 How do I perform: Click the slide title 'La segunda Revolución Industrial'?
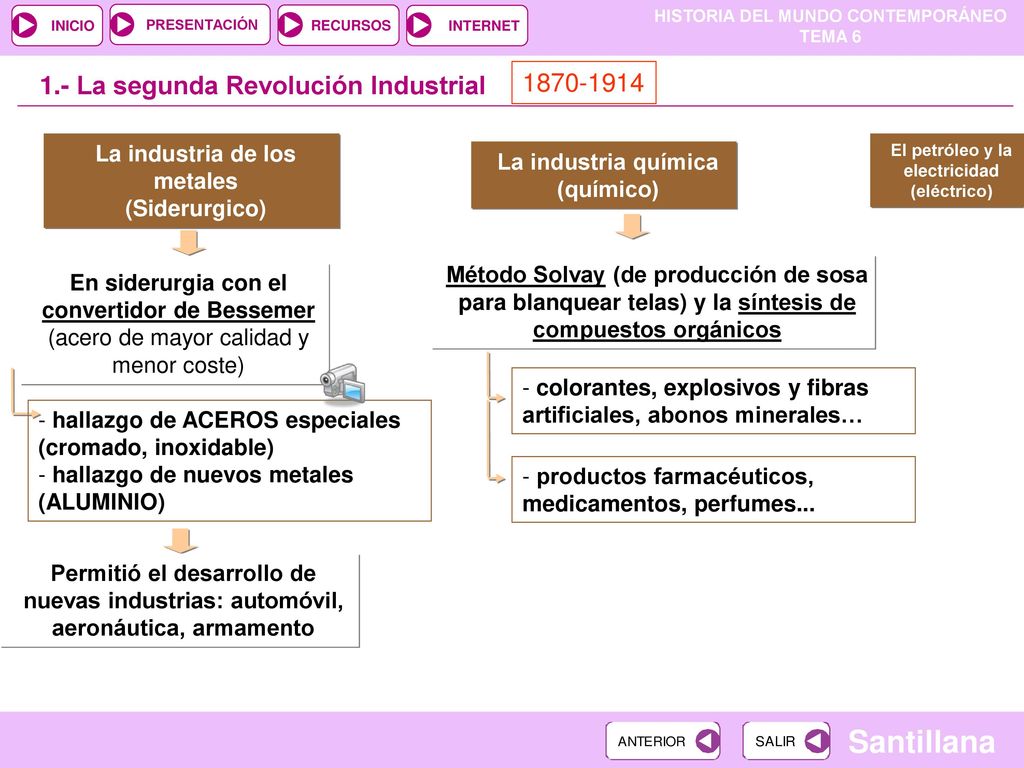click(x=263, y=86)
